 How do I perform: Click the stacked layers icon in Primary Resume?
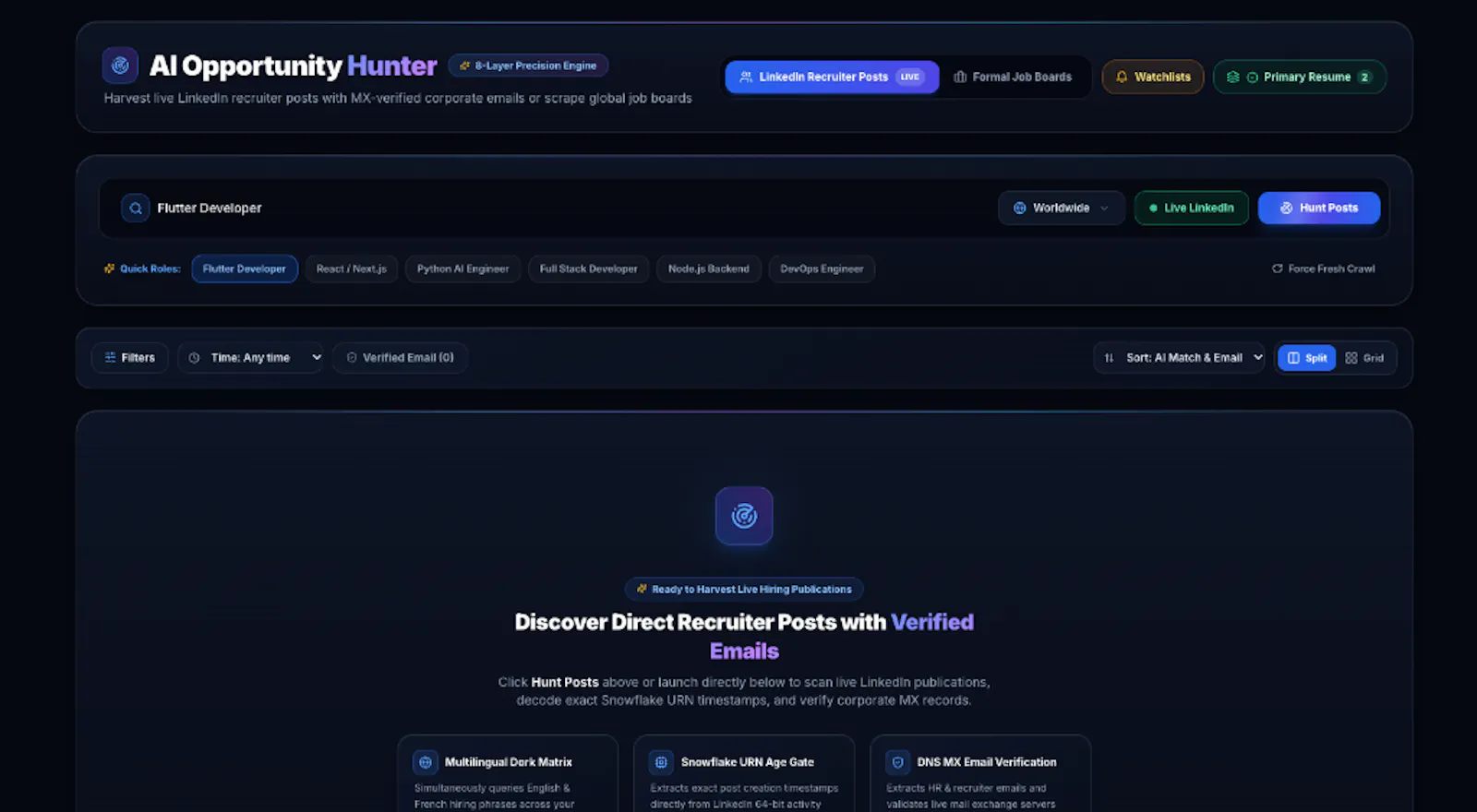pos(1232,77)
